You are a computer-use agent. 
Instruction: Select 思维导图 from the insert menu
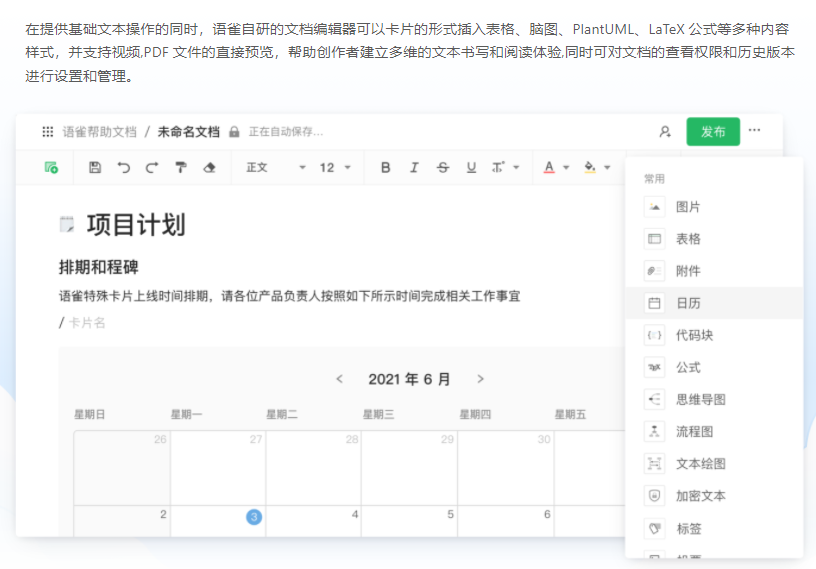[714, 400]
